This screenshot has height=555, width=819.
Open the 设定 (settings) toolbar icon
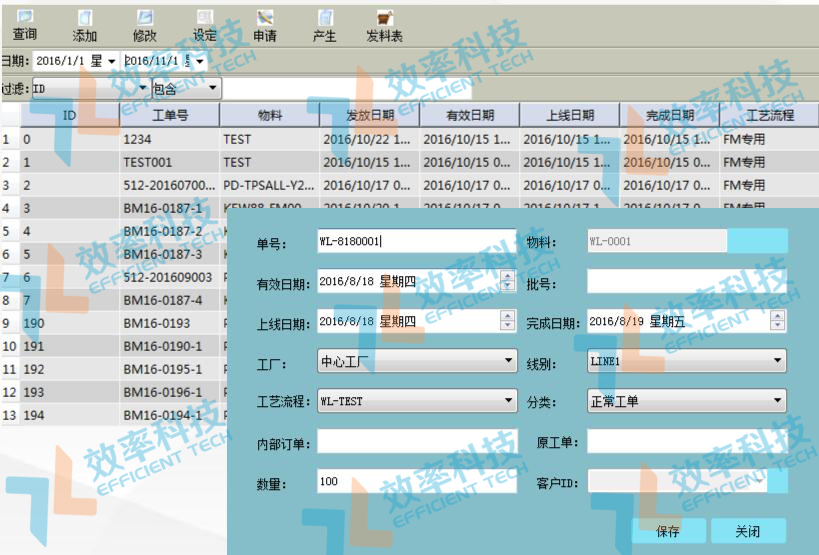(205, 18)
